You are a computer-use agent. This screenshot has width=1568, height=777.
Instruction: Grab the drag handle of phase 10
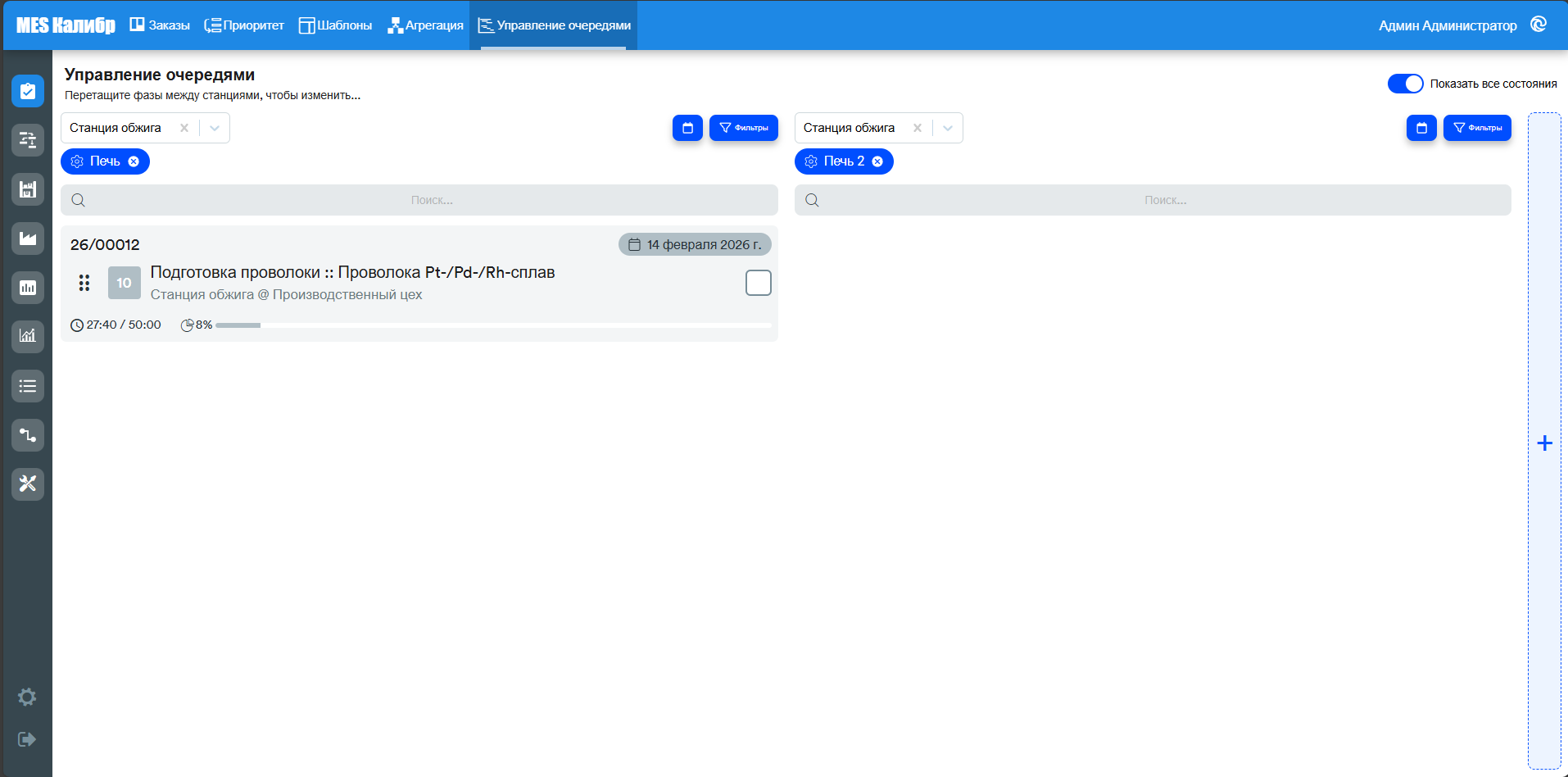(84, 283)
